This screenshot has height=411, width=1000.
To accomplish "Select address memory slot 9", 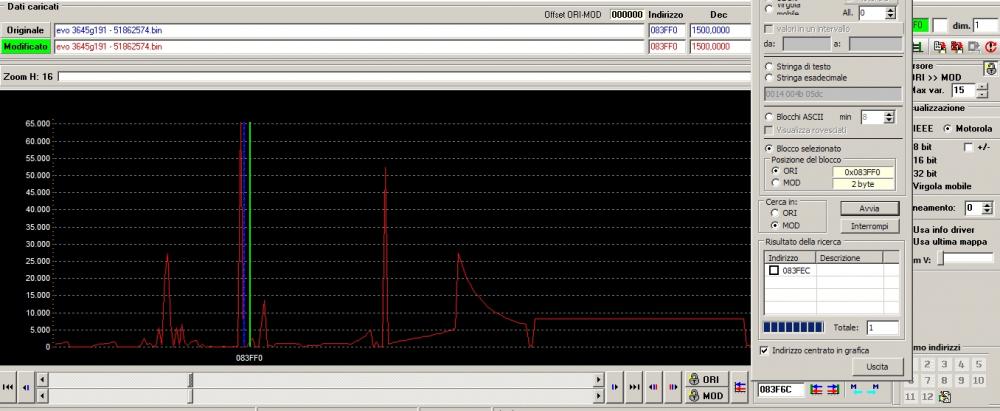I will (x=961, y=380).
